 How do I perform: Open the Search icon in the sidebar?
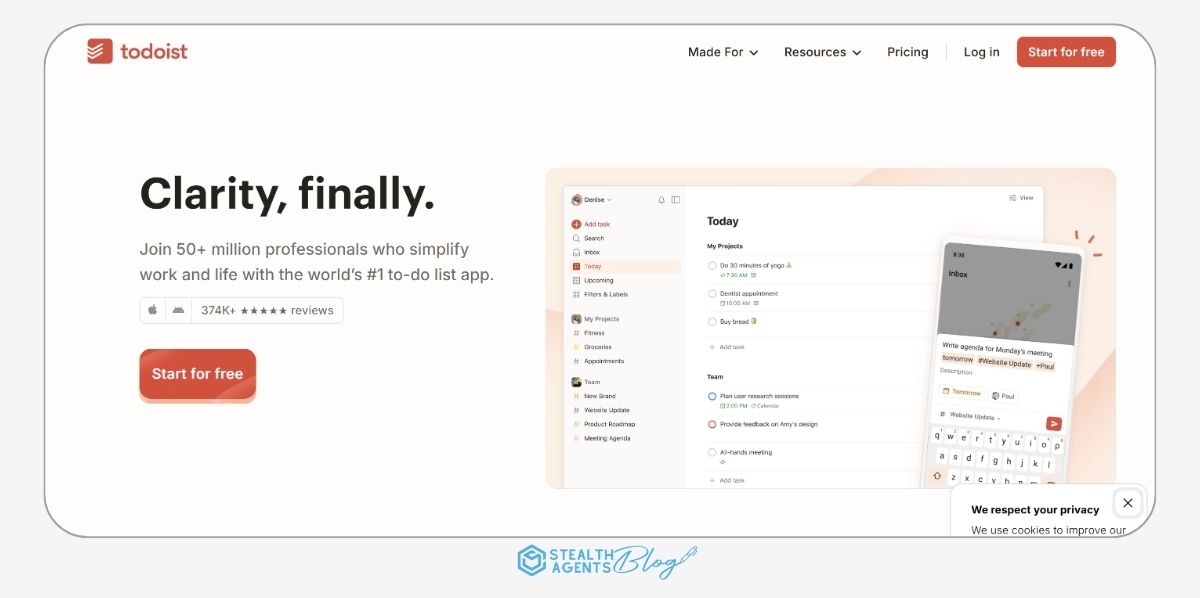[x=576, y=238]
